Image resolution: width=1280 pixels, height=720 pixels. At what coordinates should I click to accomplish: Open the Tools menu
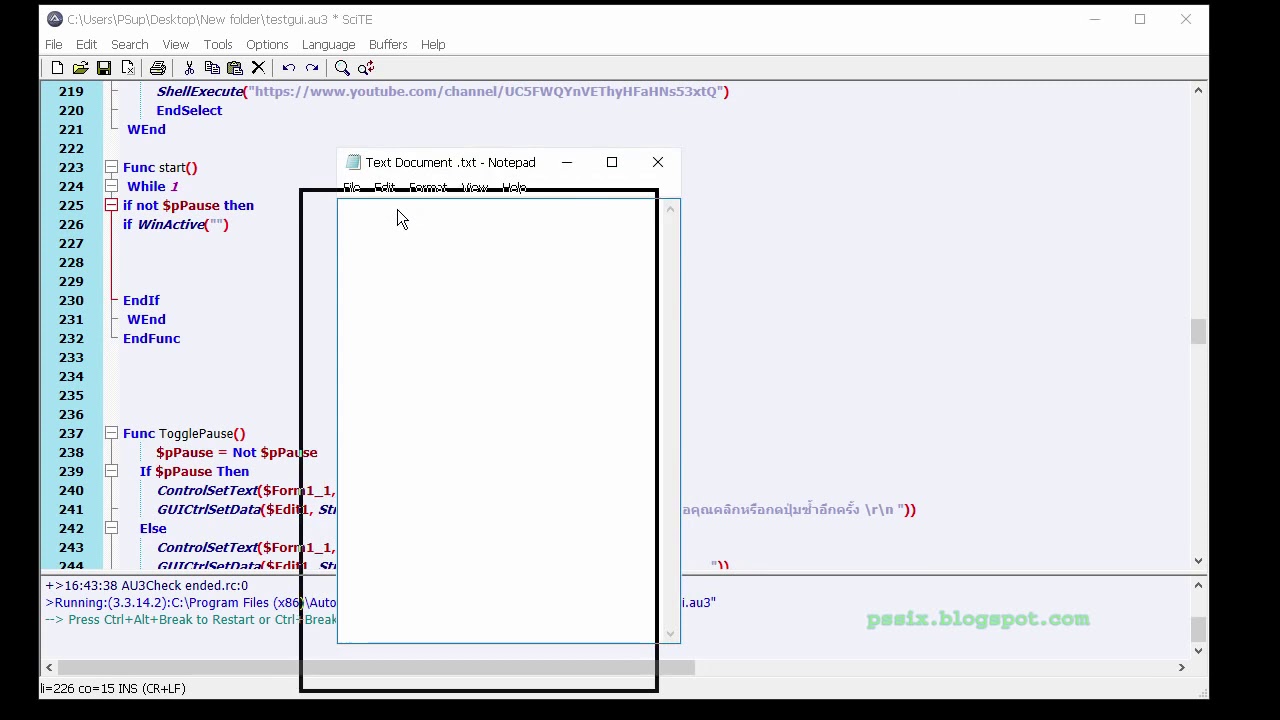[x=218, y=44]
